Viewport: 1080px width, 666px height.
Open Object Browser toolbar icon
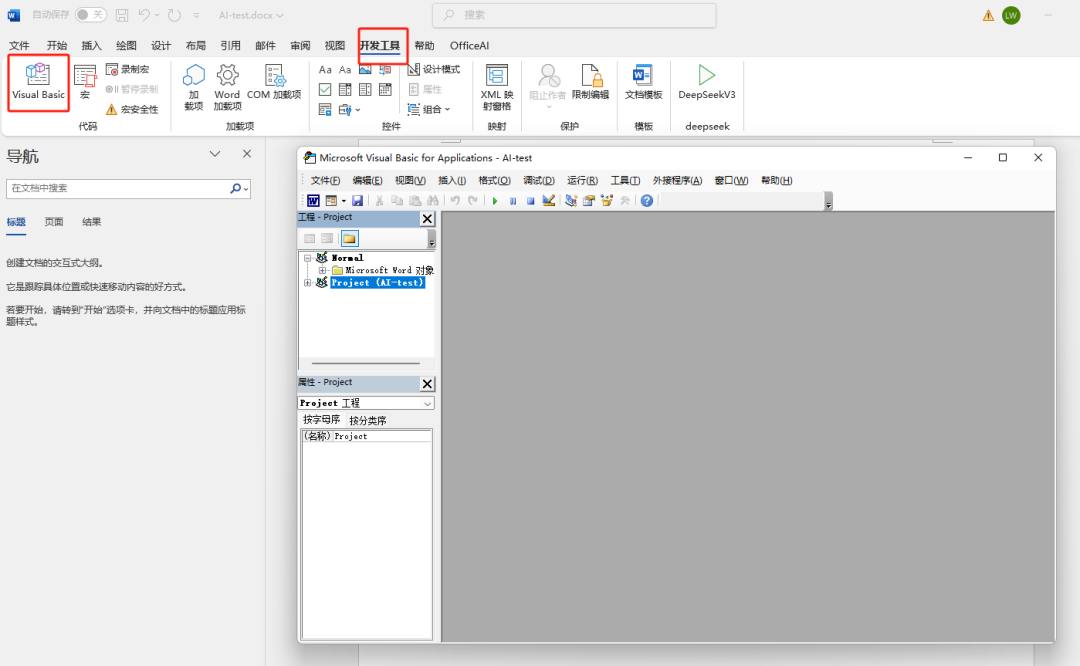[606, 200]
